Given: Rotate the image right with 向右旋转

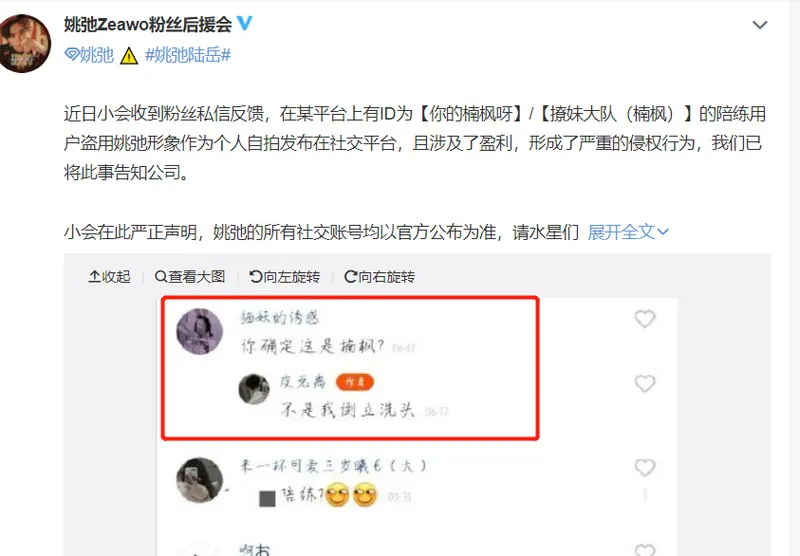Looking at the screenshot, I should point(380,276).
